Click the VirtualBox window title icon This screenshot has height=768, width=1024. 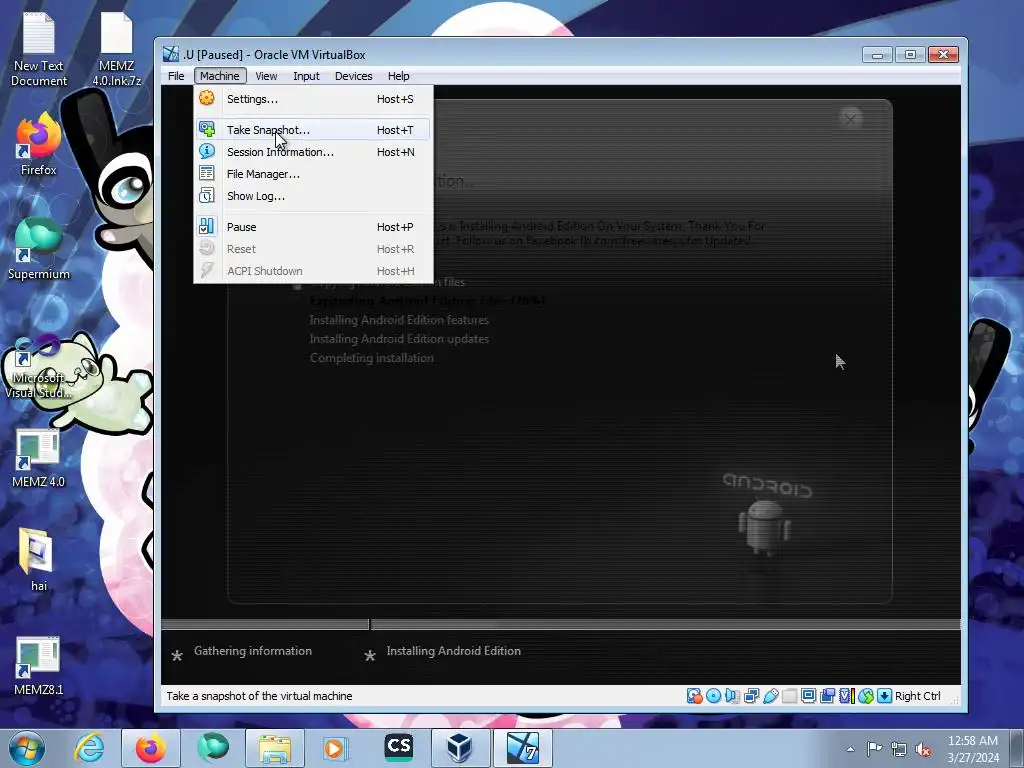click(x=170, y=54)
